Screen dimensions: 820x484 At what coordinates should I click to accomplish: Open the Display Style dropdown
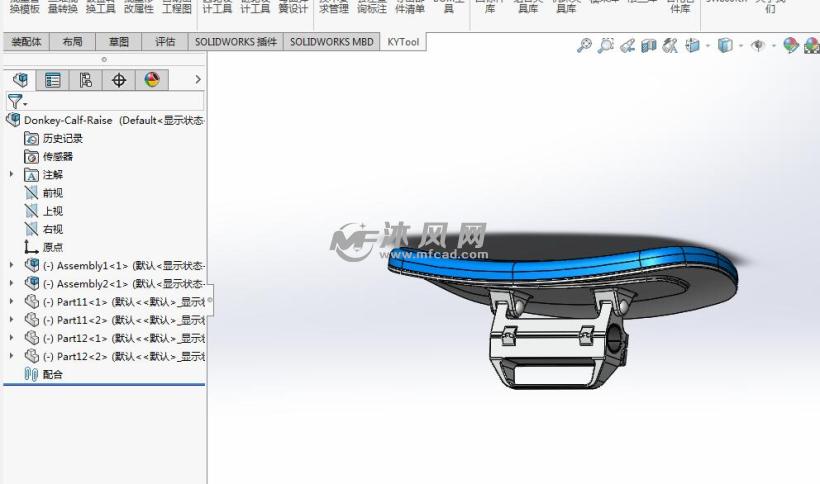pyautogui.click(x=724, y=46)
